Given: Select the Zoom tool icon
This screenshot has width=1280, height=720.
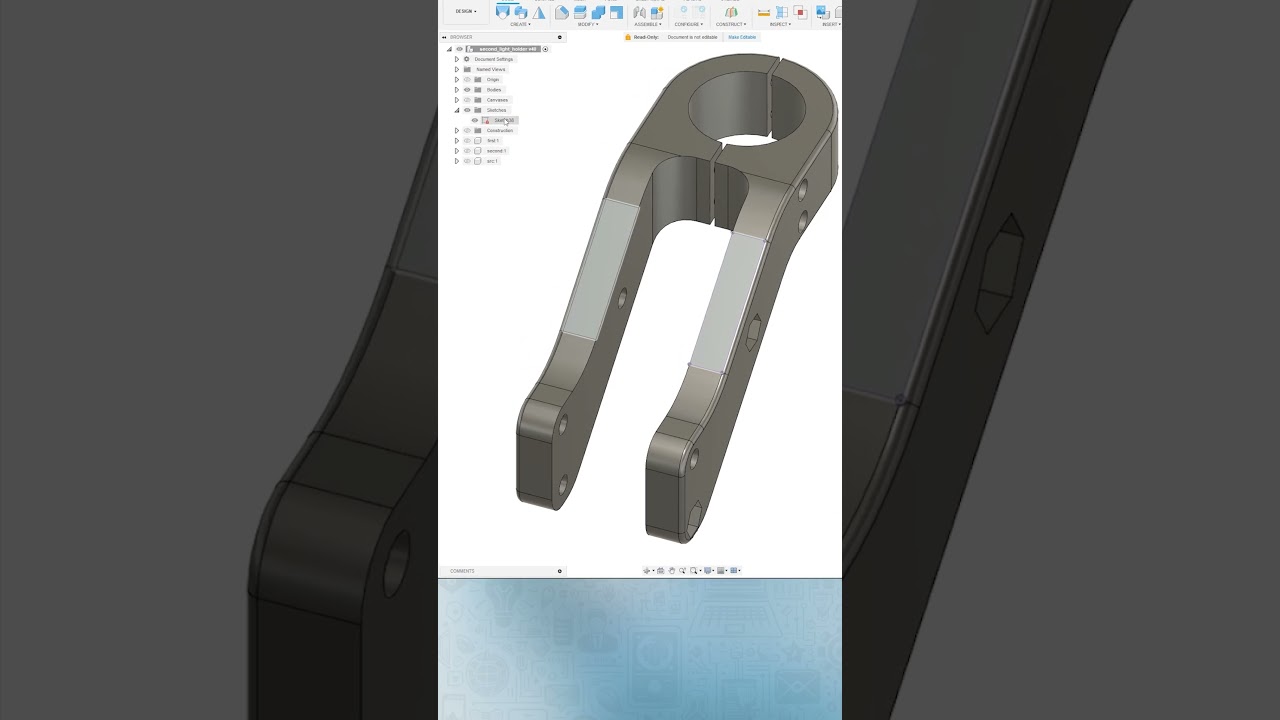Looking at the screenshot, I should [x=682, y=571].
